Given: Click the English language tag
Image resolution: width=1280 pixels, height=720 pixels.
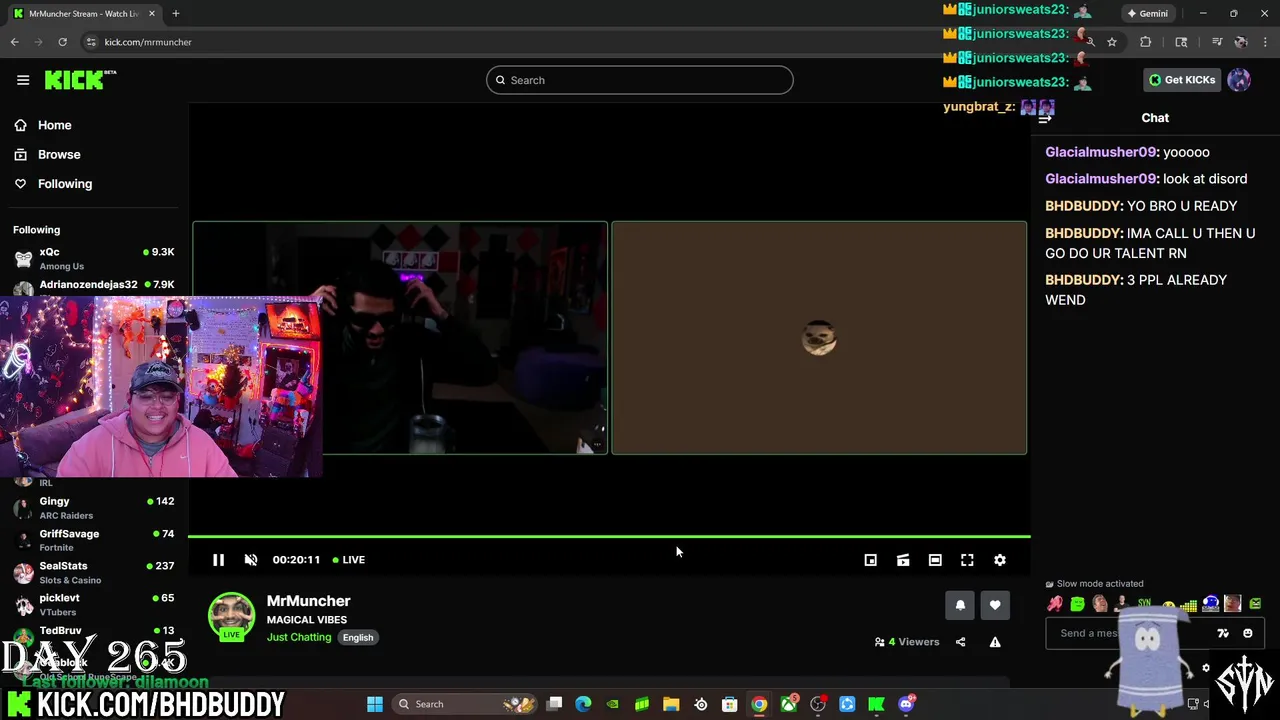Looking at the screenshot, I should (x=358, y=637).
